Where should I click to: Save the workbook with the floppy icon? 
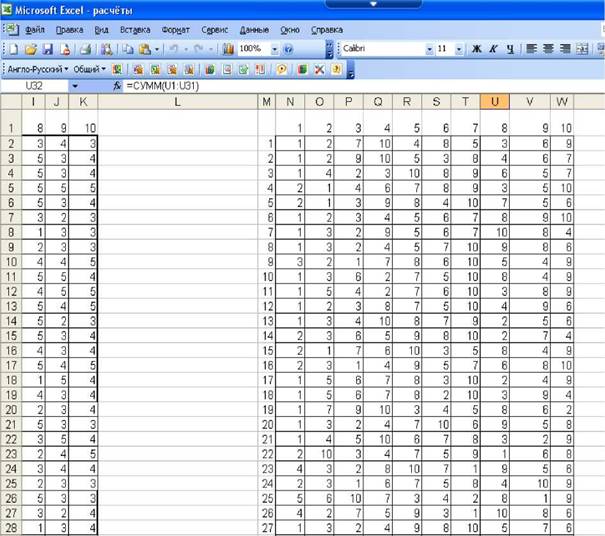coord(47,49)
